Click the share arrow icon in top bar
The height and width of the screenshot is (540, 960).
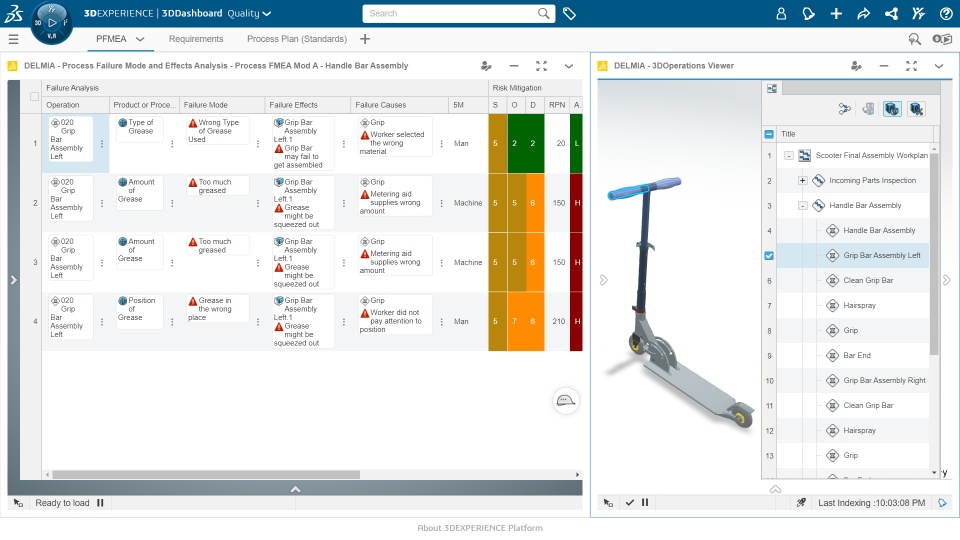(x=863, y=13)
